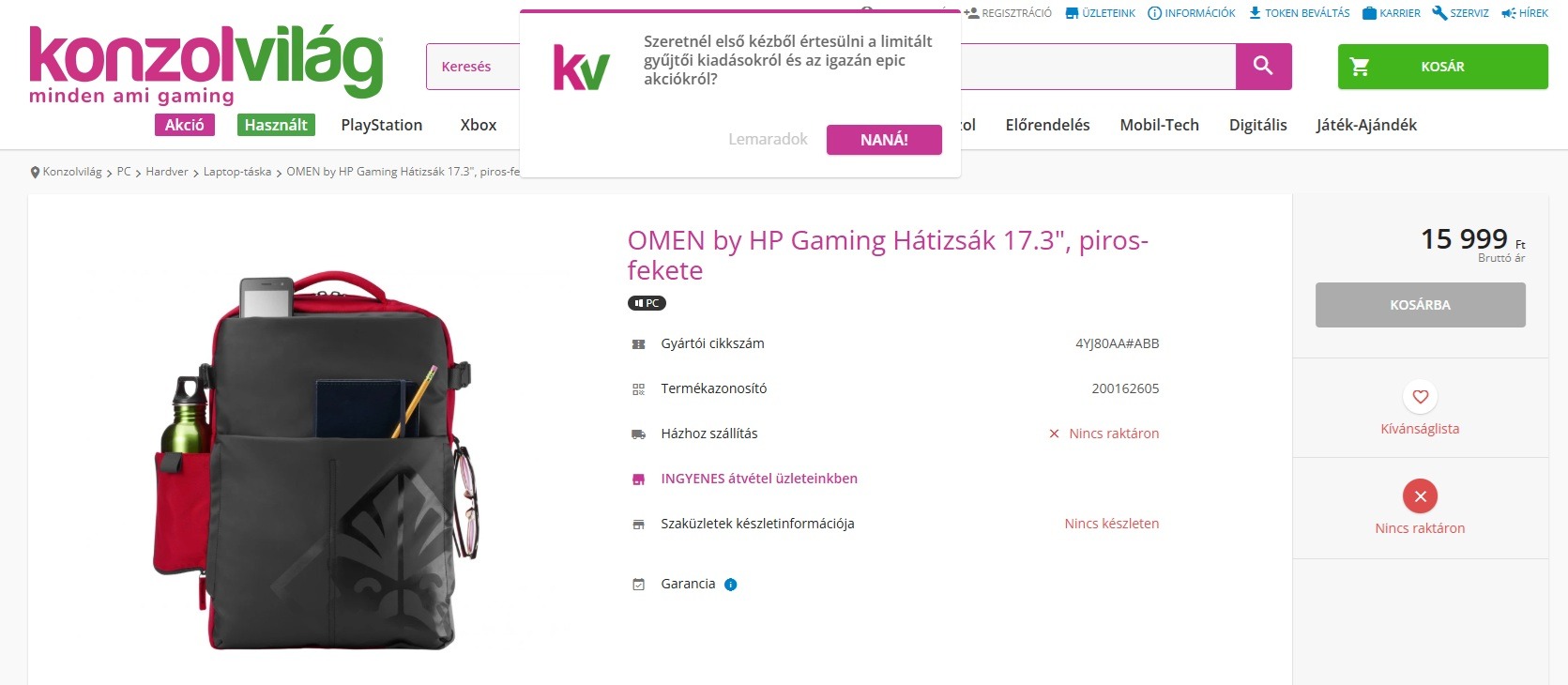Open the Szerviz wrench link
1568x685 pixels.
point(1461,13)
